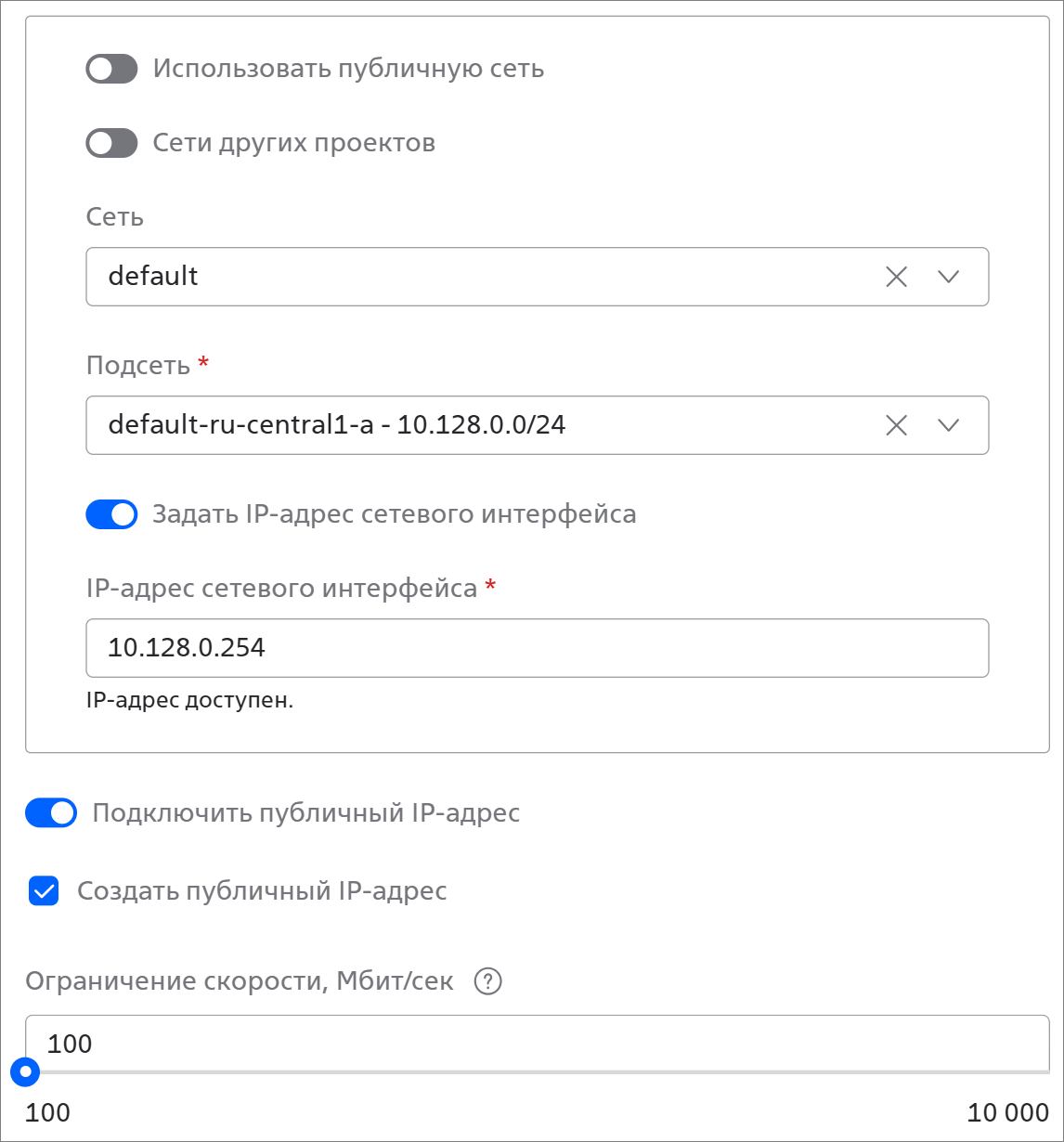The image size is (1064, 1142).
Task: Click the Создать публичный IP-адрес label text
Action: pyautogui.click(x=262, y=891)
